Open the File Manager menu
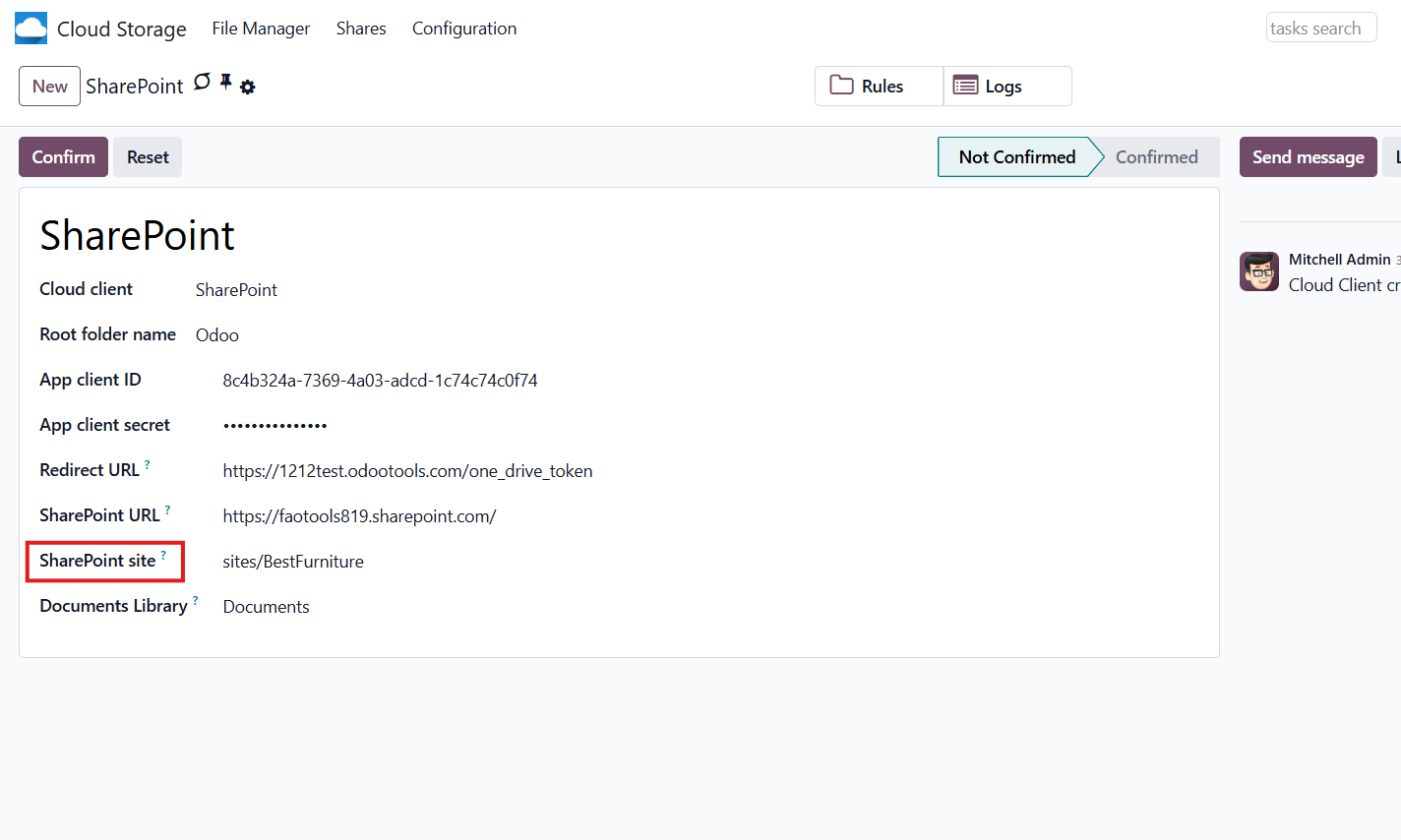 tap(261, 29)
